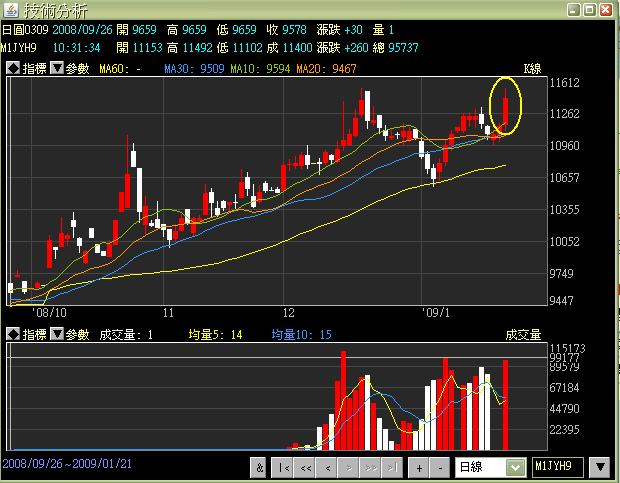
Task: Click the 2008/09/26 date in the header row
Action: pos(82,30)
